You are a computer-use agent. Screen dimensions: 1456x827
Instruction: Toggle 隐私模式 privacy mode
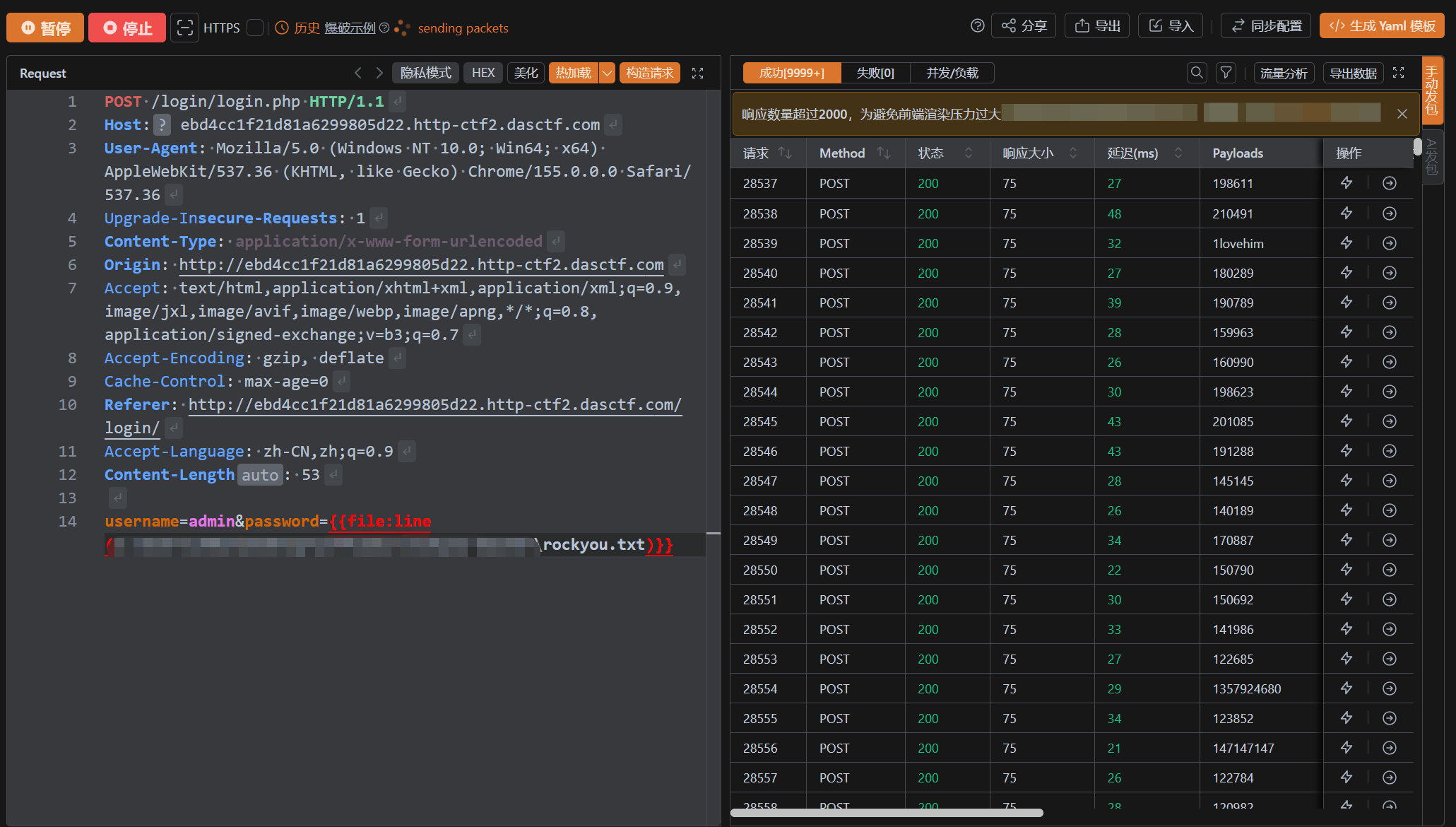click(x=425, y=73)
